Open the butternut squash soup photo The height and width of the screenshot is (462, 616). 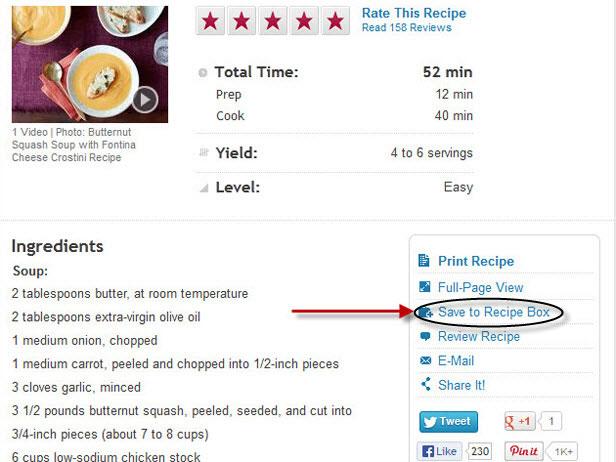90,64
